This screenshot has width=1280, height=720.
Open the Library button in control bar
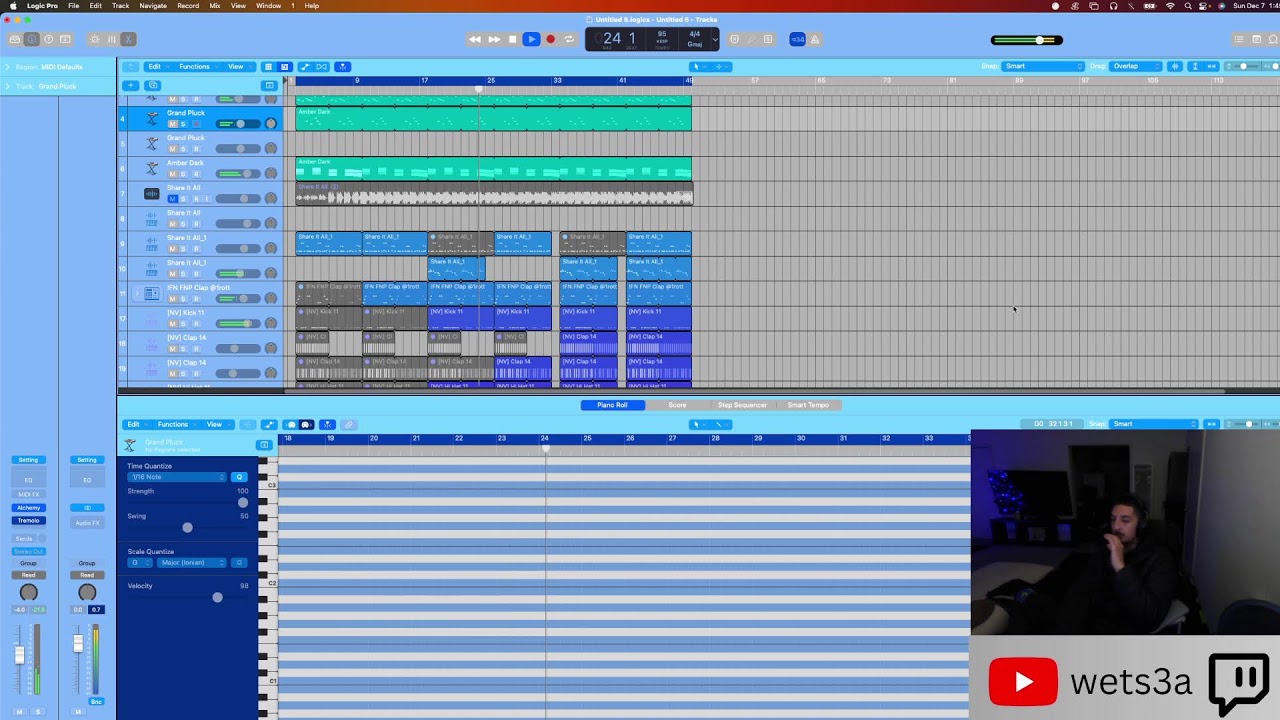[x=14, y=40]
